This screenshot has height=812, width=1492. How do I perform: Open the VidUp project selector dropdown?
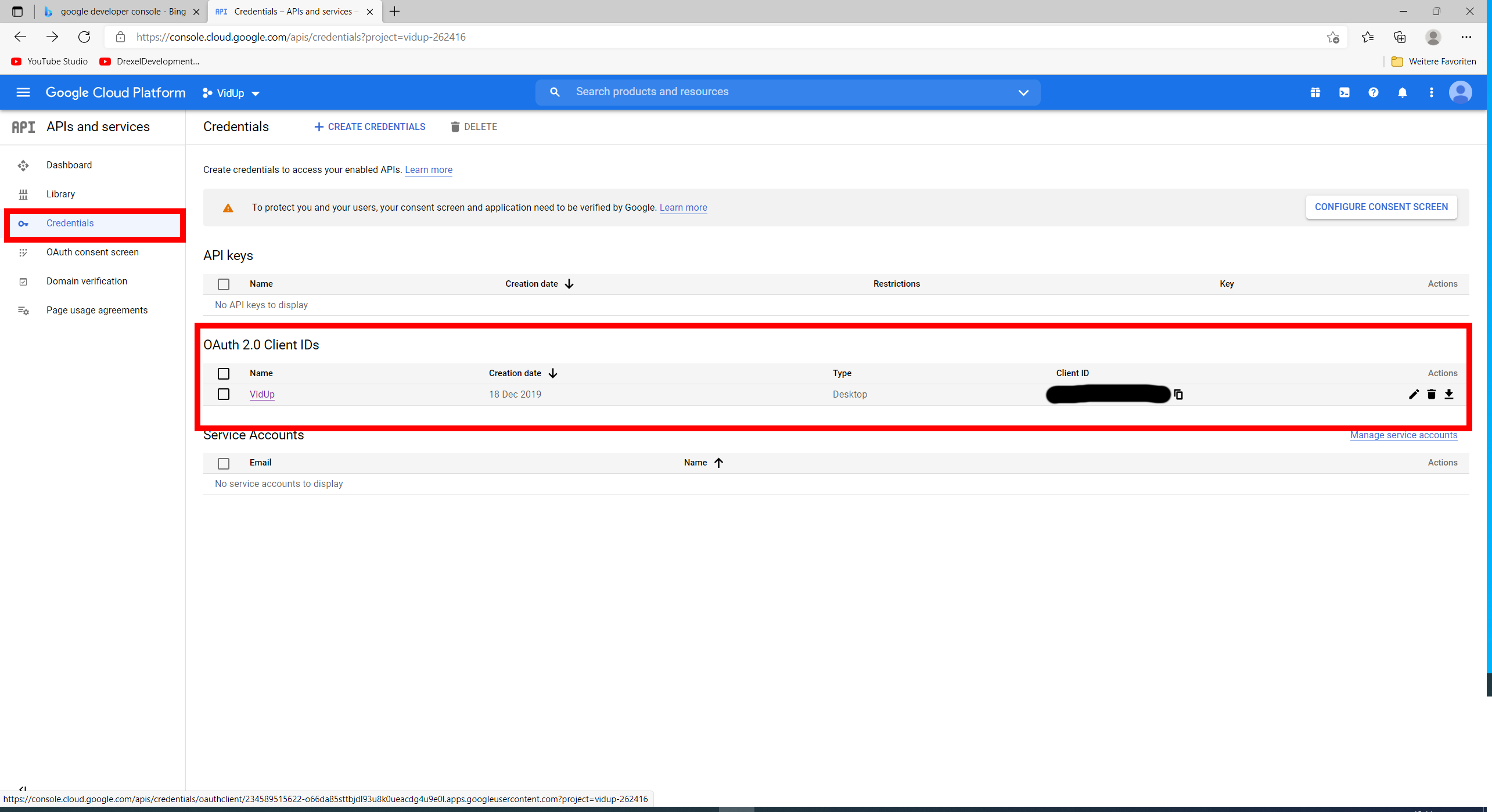pos(231,93)
